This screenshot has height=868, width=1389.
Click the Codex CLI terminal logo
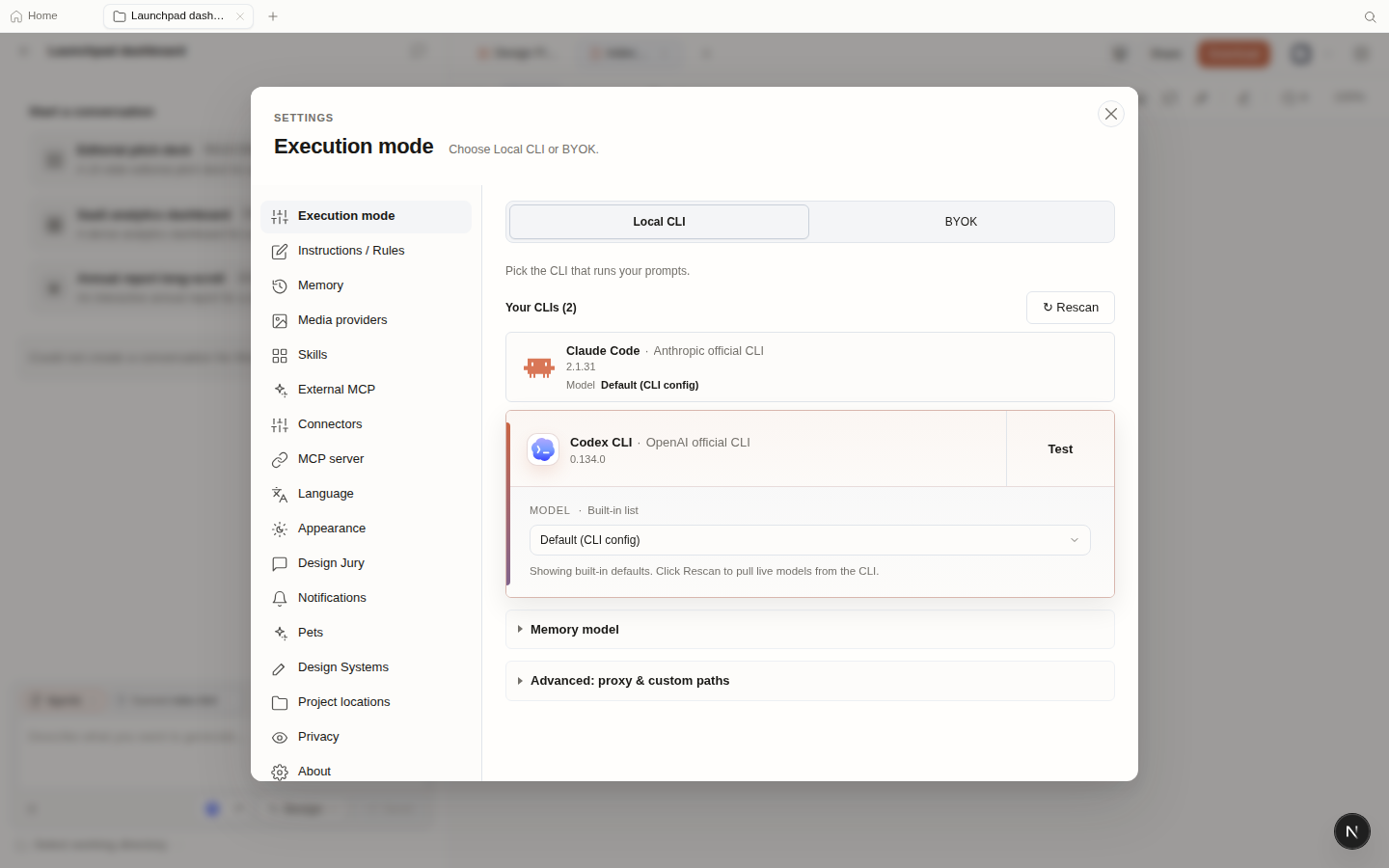[x=543, y=449]
